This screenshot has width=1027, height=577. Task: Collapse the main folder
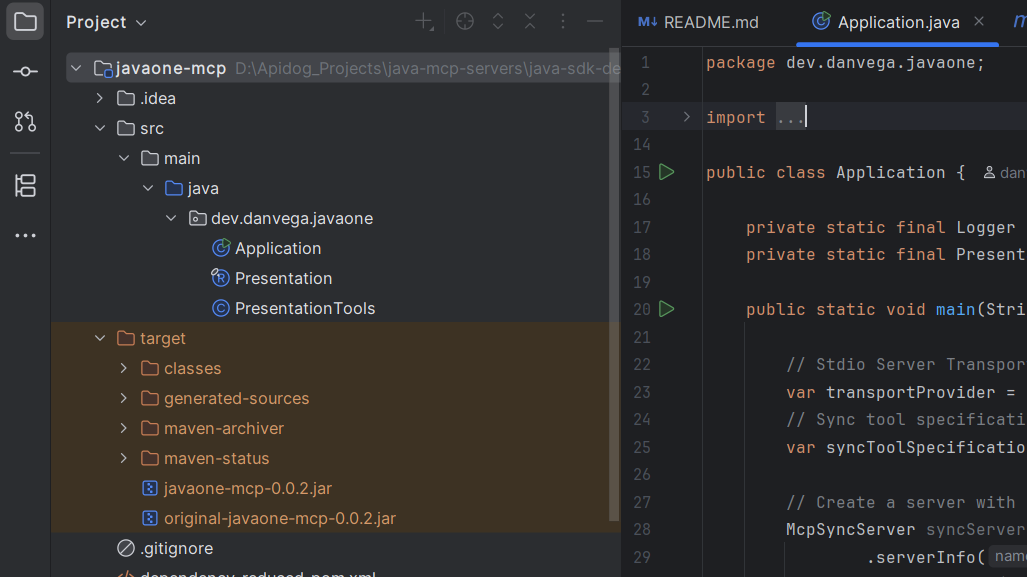[x=124, y=158]
